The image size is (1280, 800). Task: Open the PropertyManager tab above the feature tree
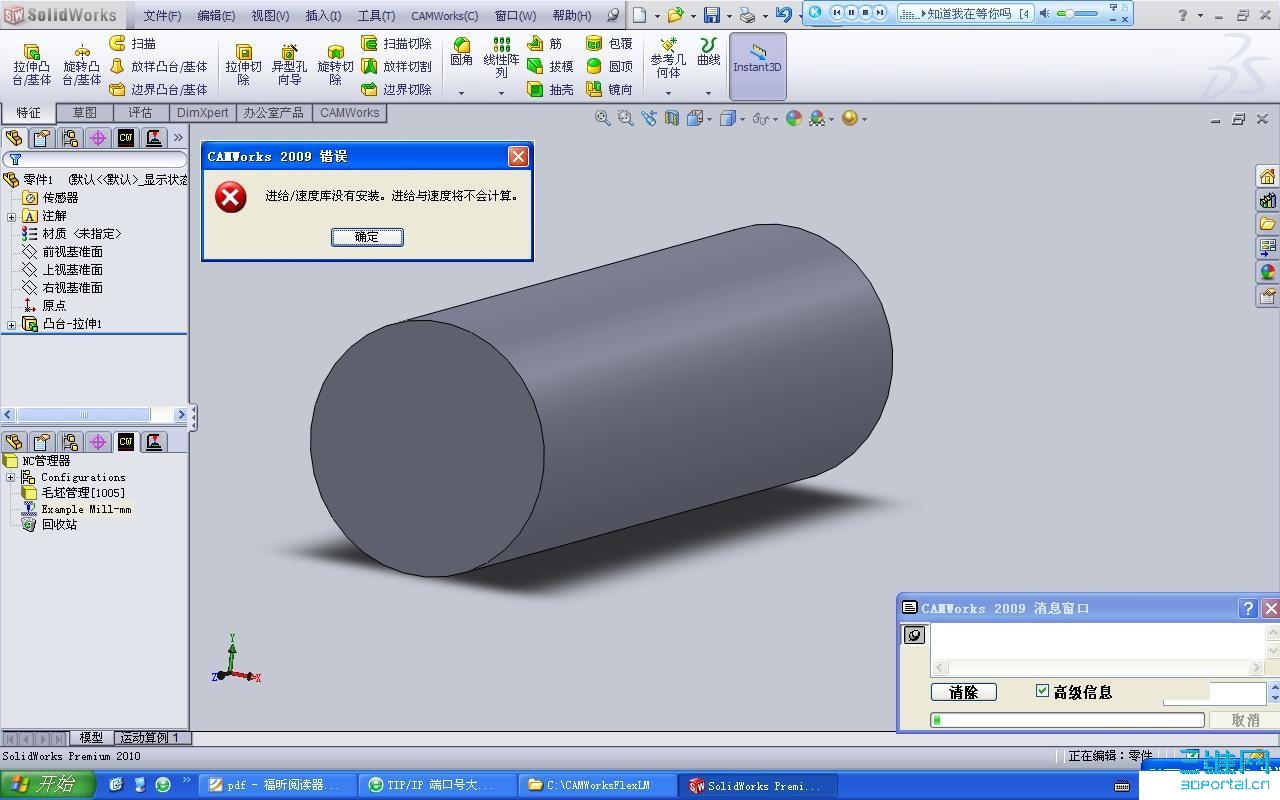pos(42,138)
